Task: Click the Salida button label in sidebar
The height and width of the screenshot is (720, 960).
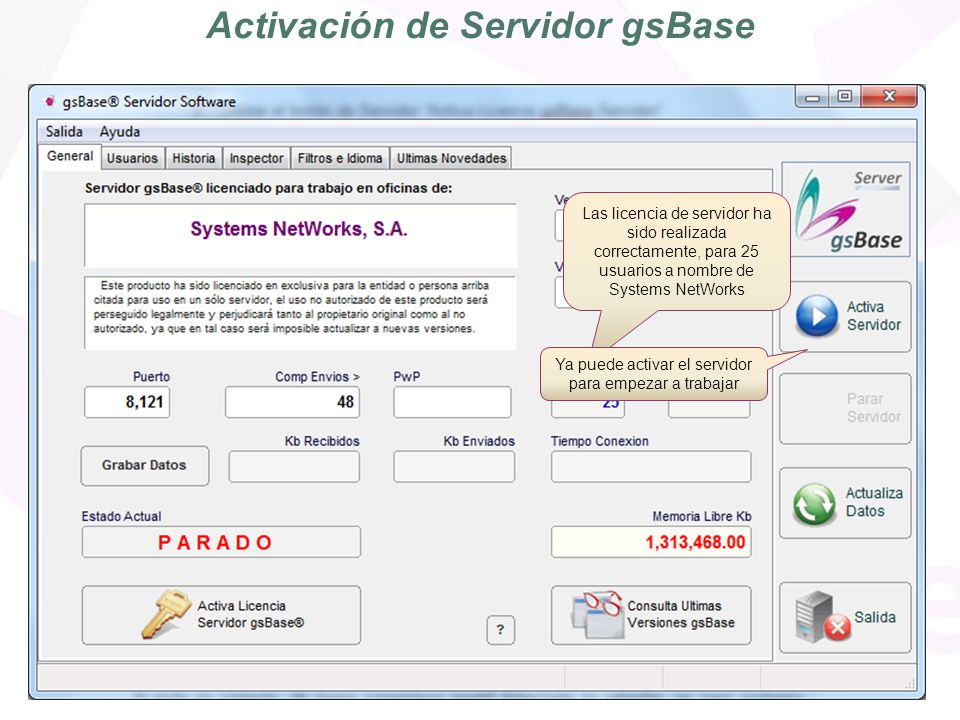Action: coord(875,617)
